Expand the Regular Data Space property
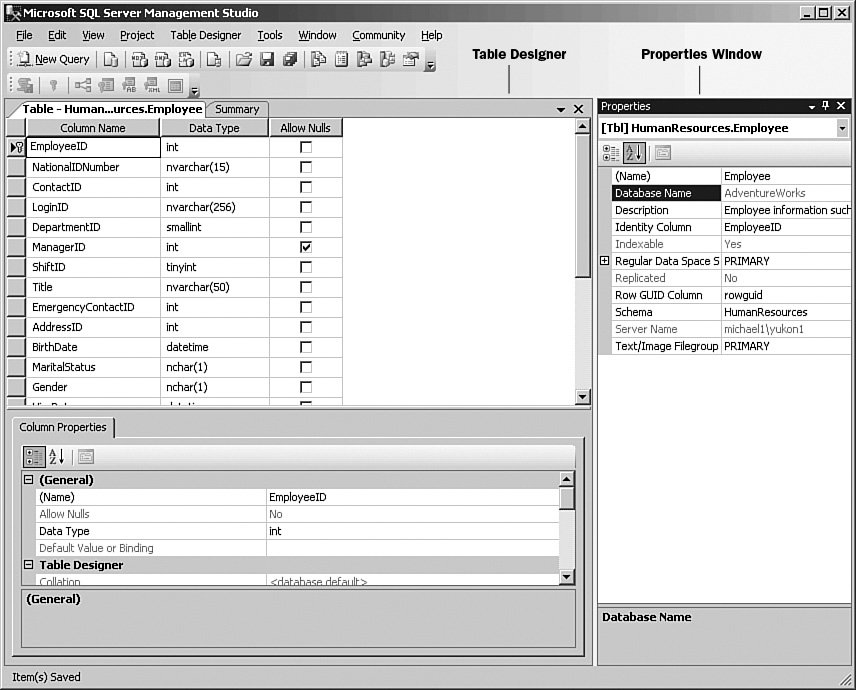856x690 pixels. pos(604,261)
